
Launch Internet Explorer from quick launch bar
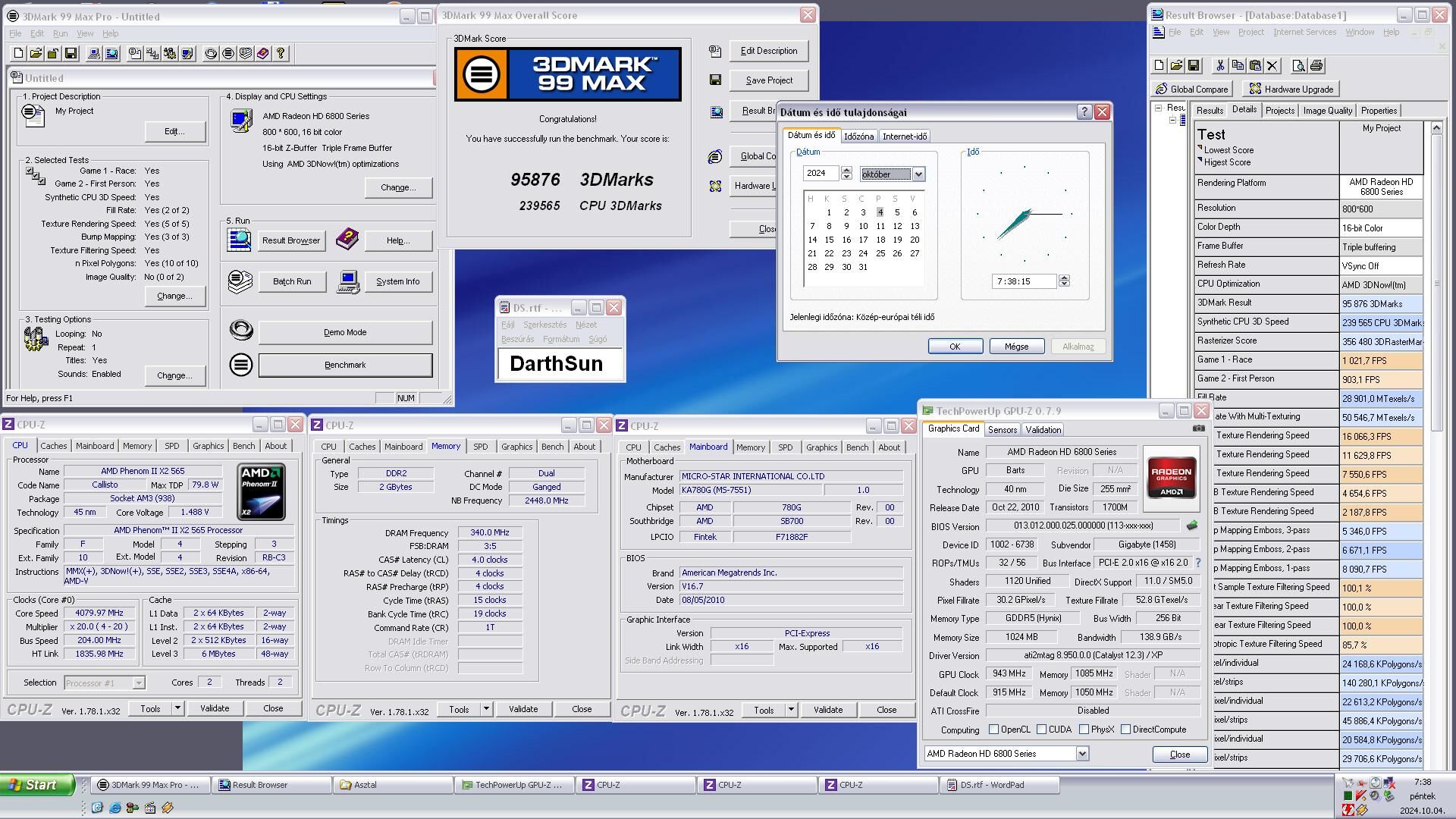115,808
